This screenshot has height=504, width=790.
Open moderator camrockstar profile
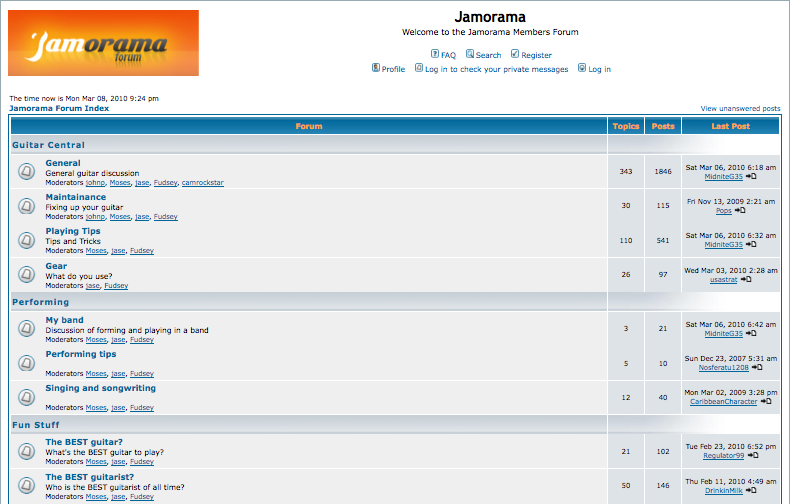click(203, 182)
